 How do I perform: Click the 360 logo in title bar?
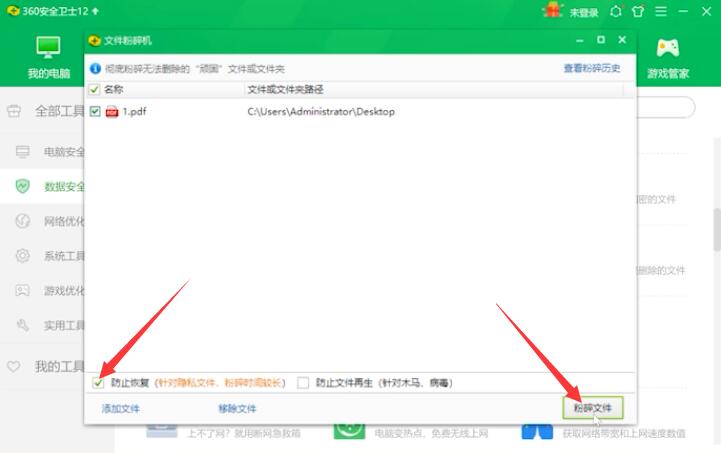click(x=13, y=10)
